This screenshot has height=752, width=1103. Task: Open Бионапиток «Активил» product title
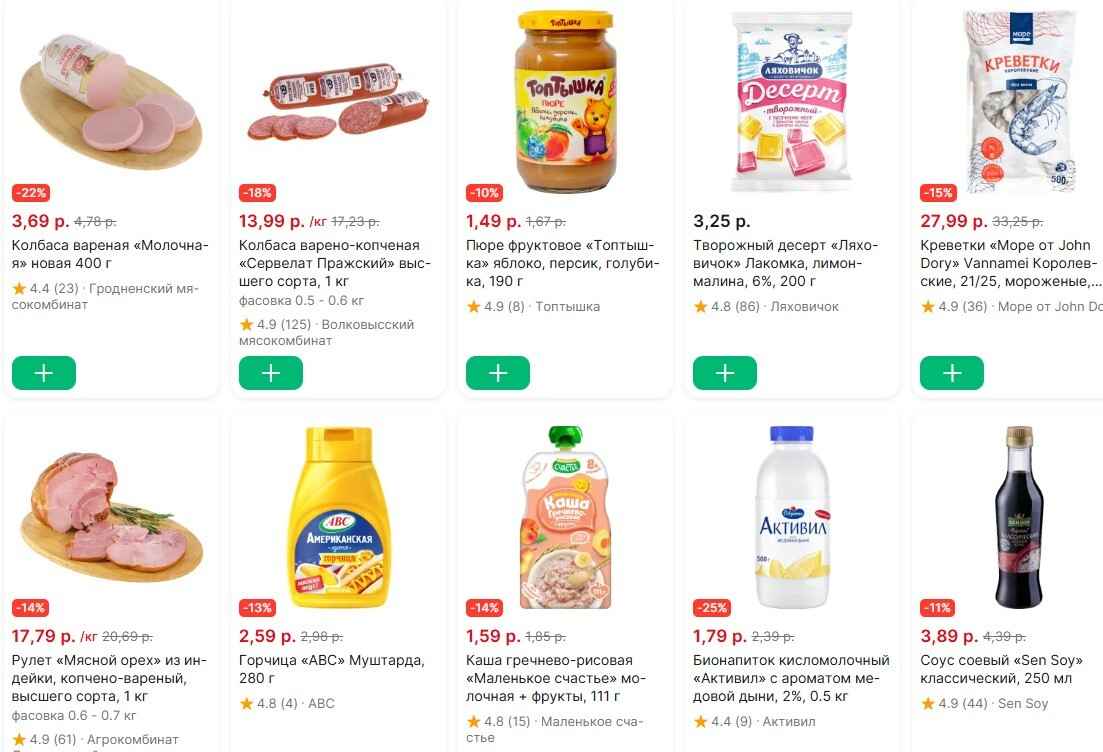pos(791,678)
